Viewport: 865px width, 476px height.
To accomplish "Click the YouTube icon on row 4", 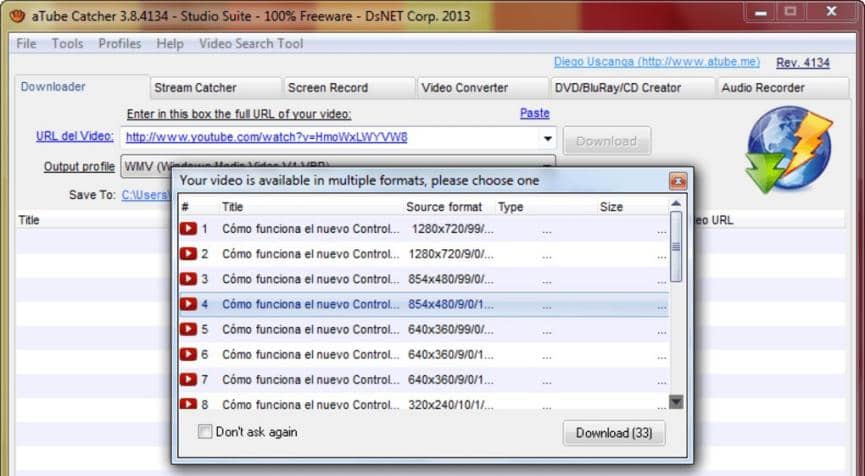I will click(188, 304).
